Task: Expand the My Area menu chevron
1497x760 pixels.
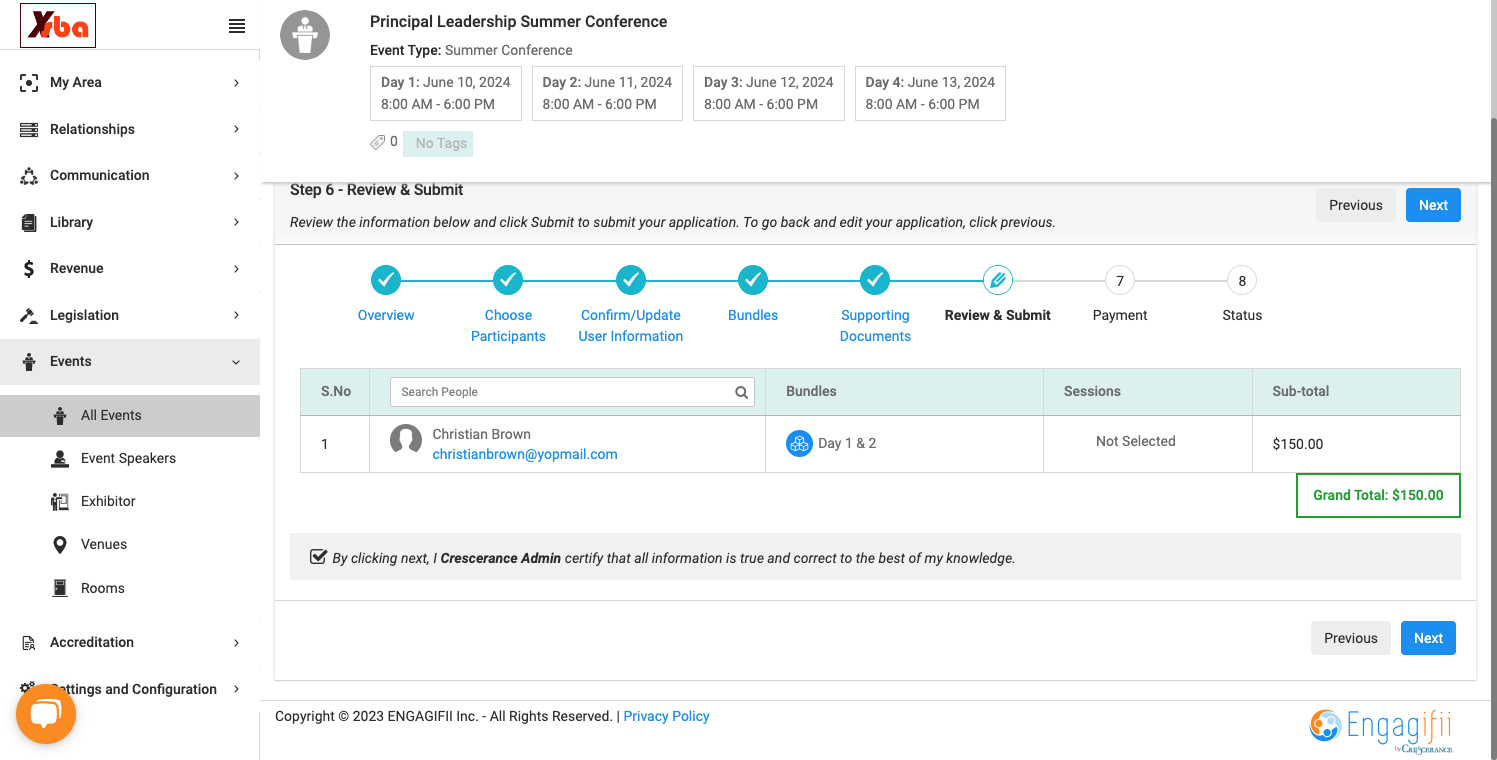Action: pyautogui.click(x=237, y=83)
